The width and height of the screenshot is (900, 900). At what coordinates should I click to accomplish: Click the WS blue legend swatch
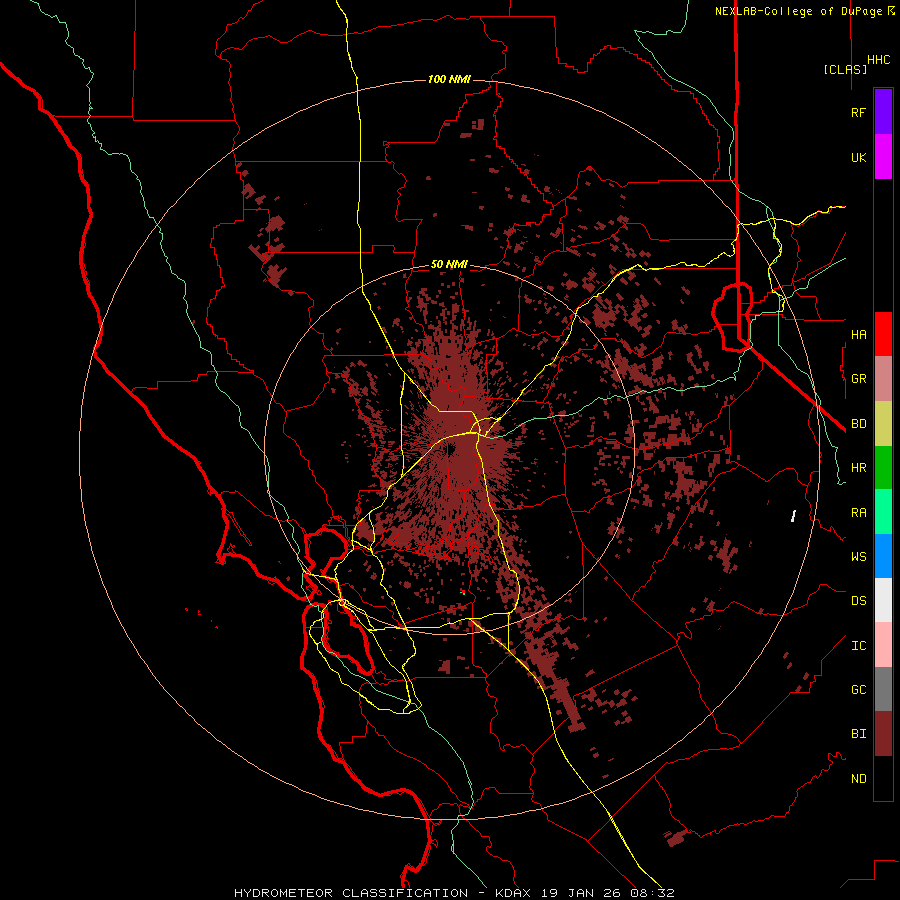click(x=883, y=556)
